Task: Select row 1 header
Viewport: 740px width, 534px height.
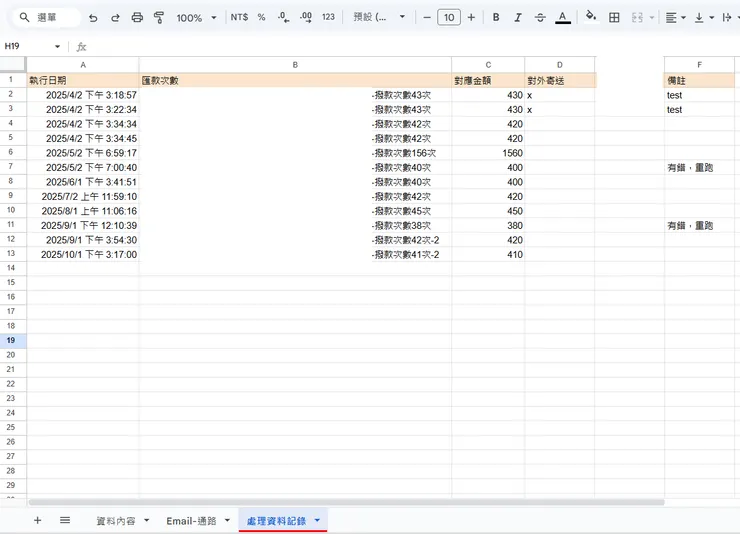Action: click(x=11, y=80)
